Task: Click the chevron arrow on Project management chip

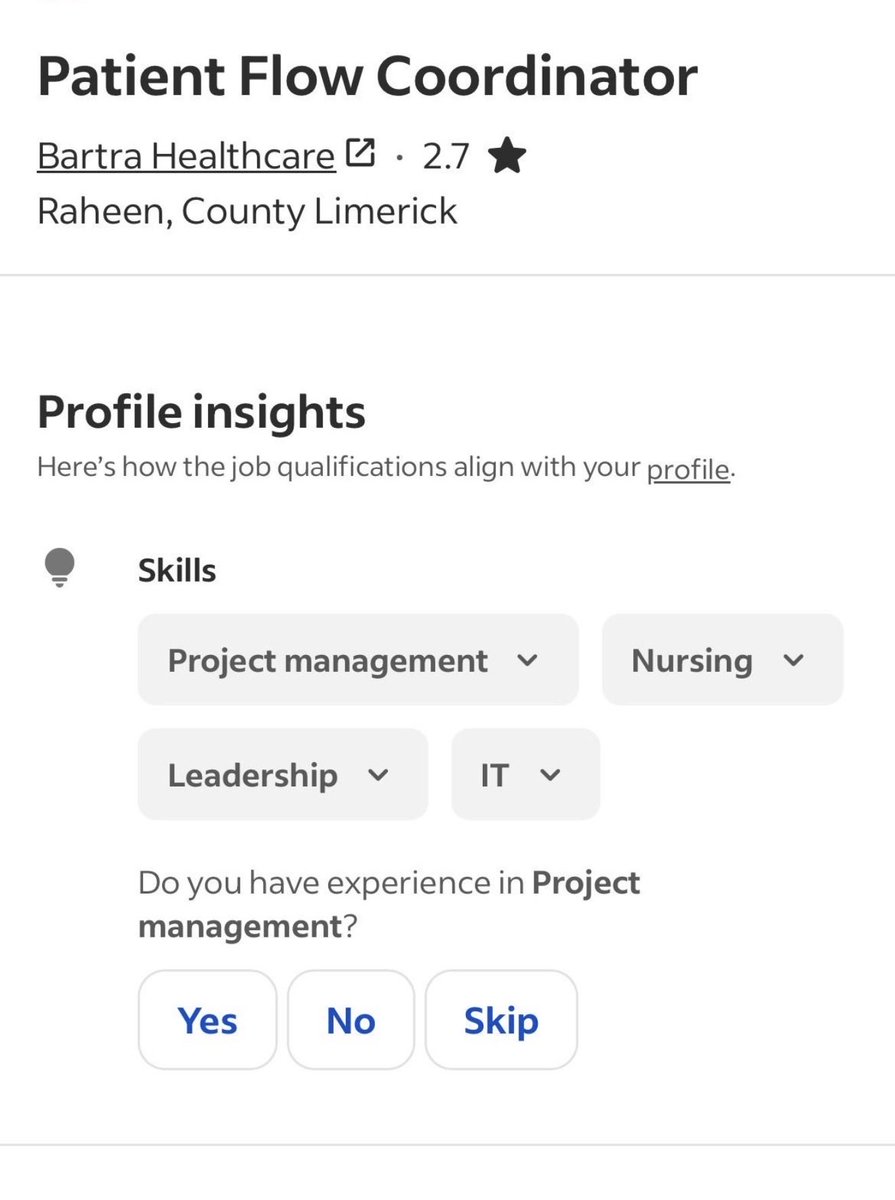Action: 528,661
